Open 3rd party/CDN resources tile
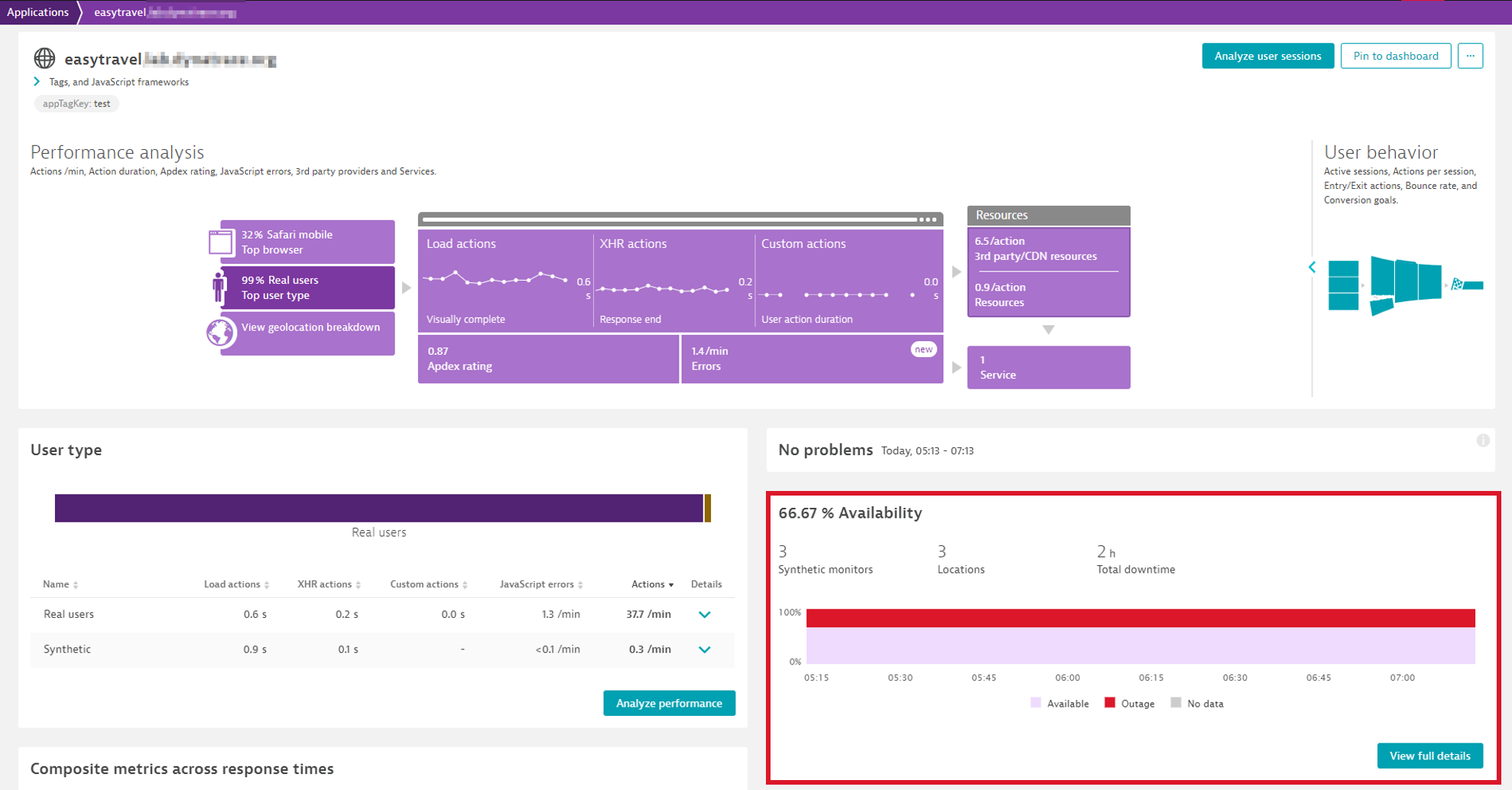The image size is (1512, 790). tap(1048, 249)
